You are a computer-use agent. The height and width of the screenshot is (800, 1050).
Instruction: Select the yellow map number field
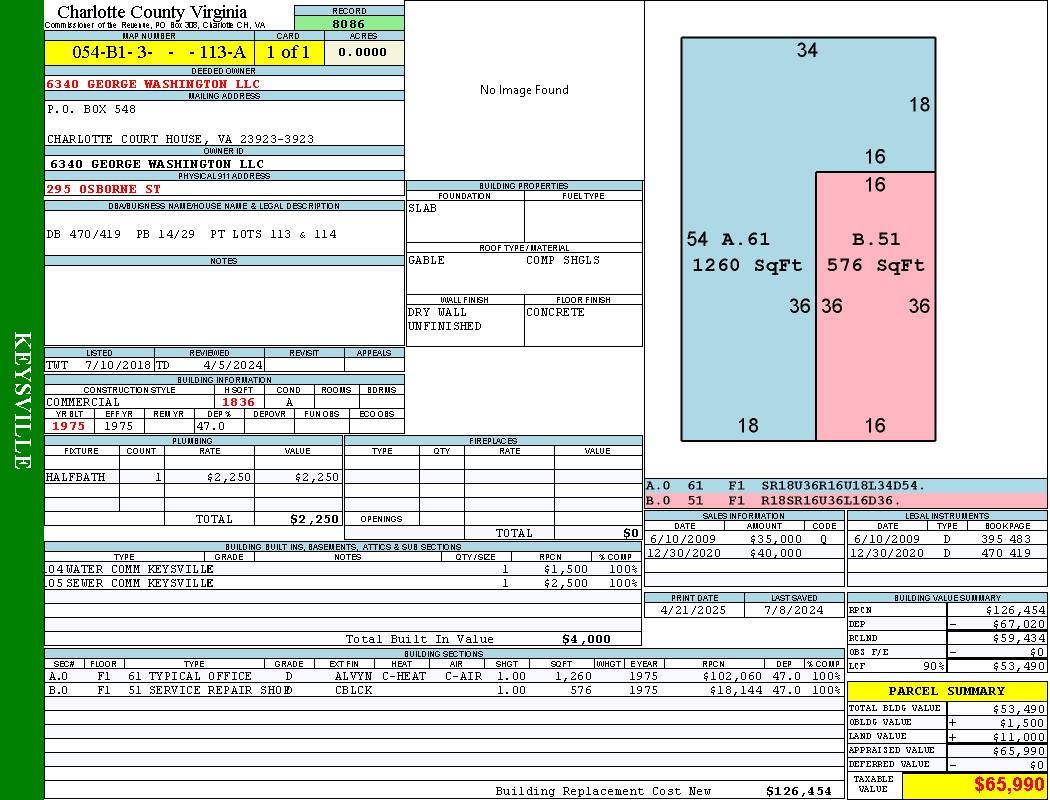pos(150,53)
